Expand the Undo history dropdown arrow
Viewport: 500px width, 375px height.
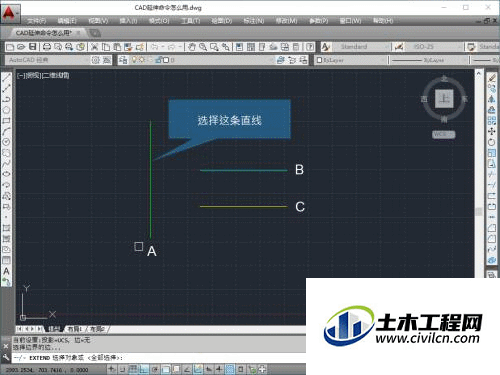163,47
